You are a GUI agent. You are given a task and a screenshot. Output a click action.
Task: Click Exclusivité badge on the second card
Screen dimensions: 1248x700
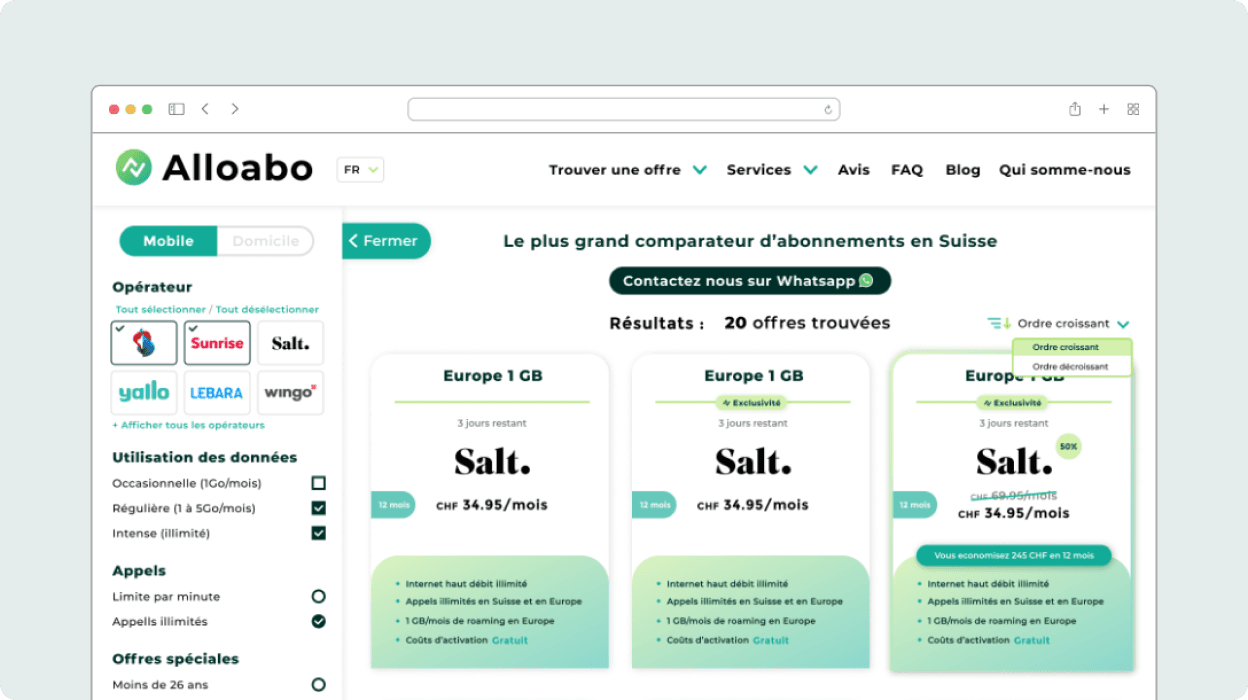753,403
